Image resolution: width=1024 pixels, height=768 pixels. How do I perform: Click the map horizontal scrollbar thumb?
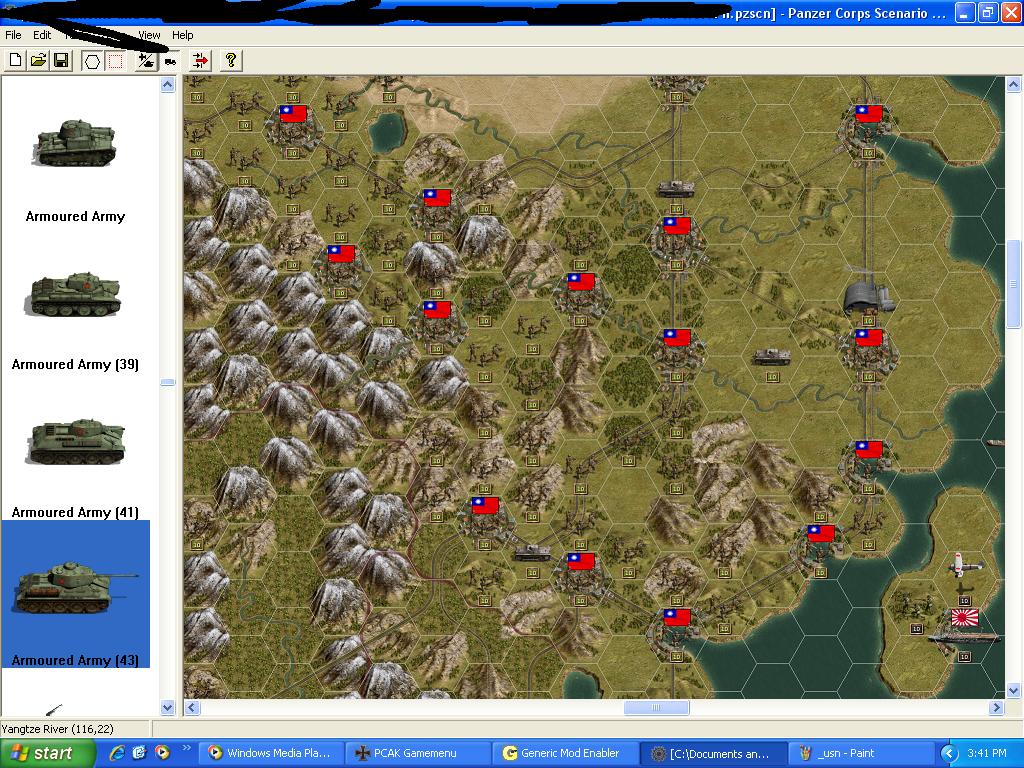tap(656, 707)
